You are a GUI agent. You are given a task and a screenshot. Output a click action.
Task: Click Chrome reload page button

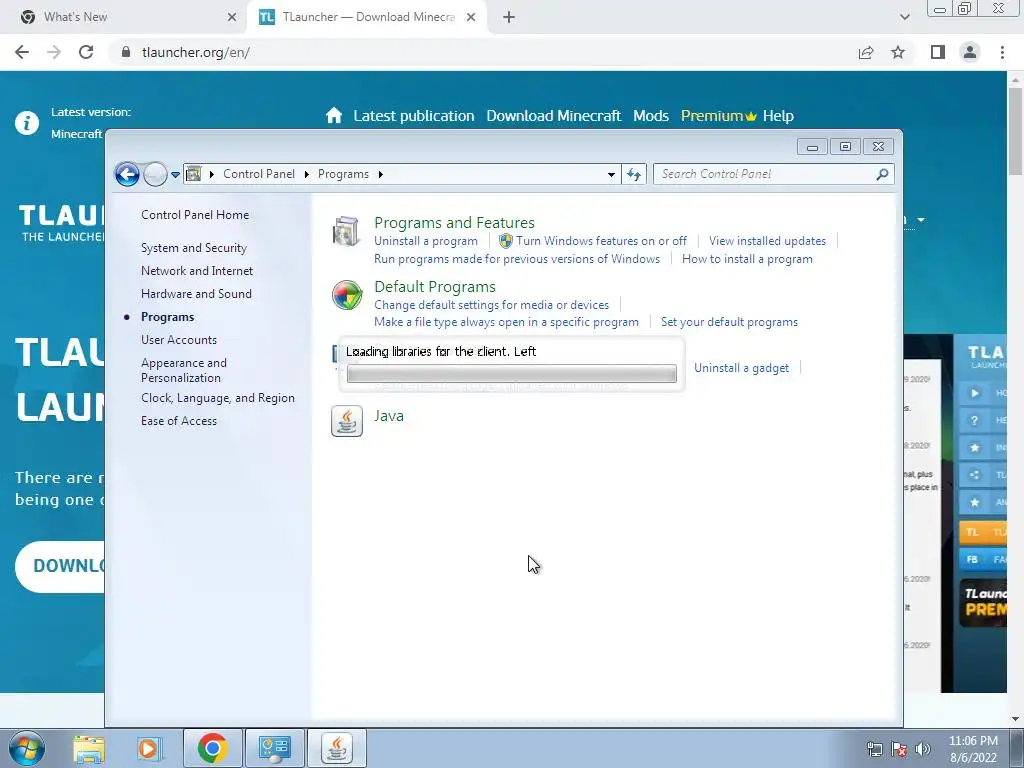coord(86,52)
